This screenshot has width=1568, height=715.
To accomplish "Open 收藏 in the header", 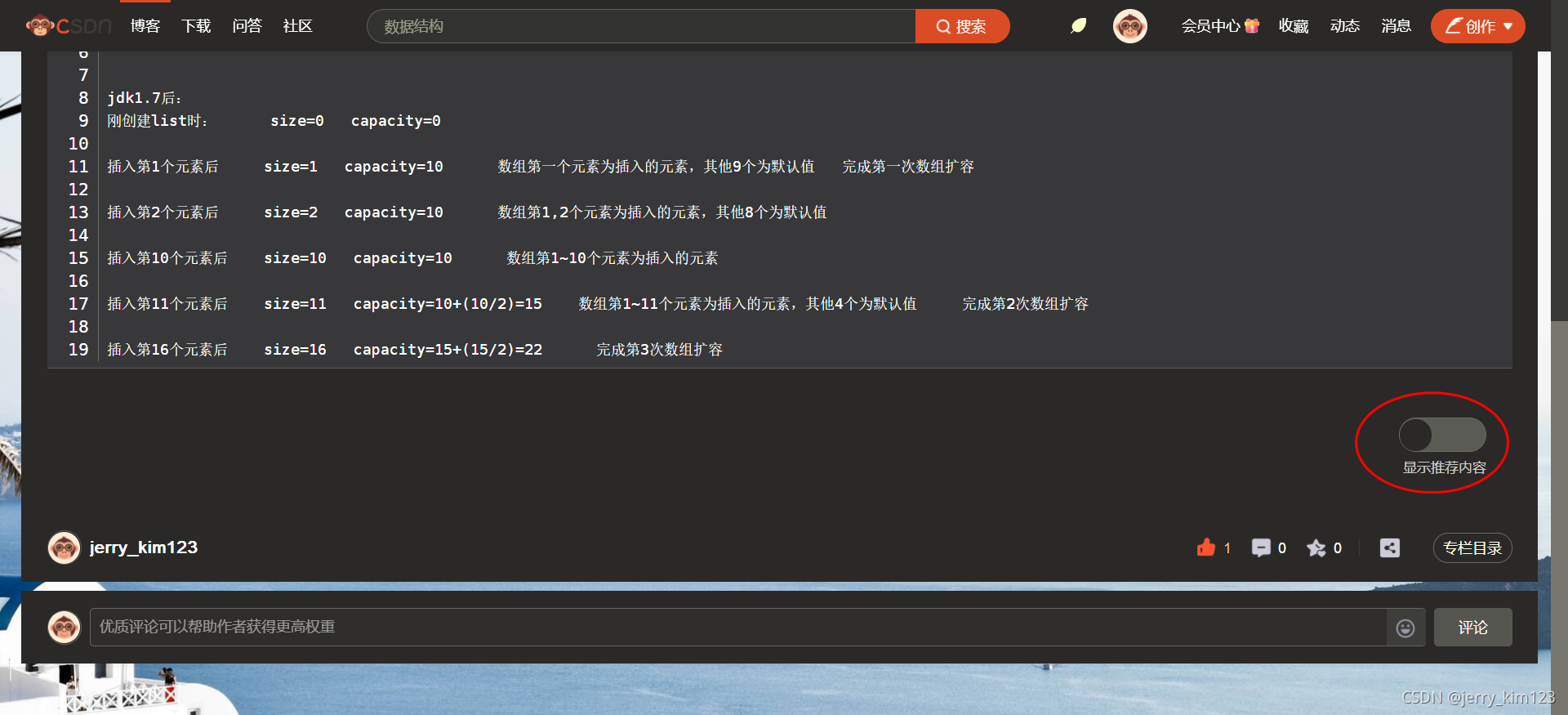I will pos(1294,26).
